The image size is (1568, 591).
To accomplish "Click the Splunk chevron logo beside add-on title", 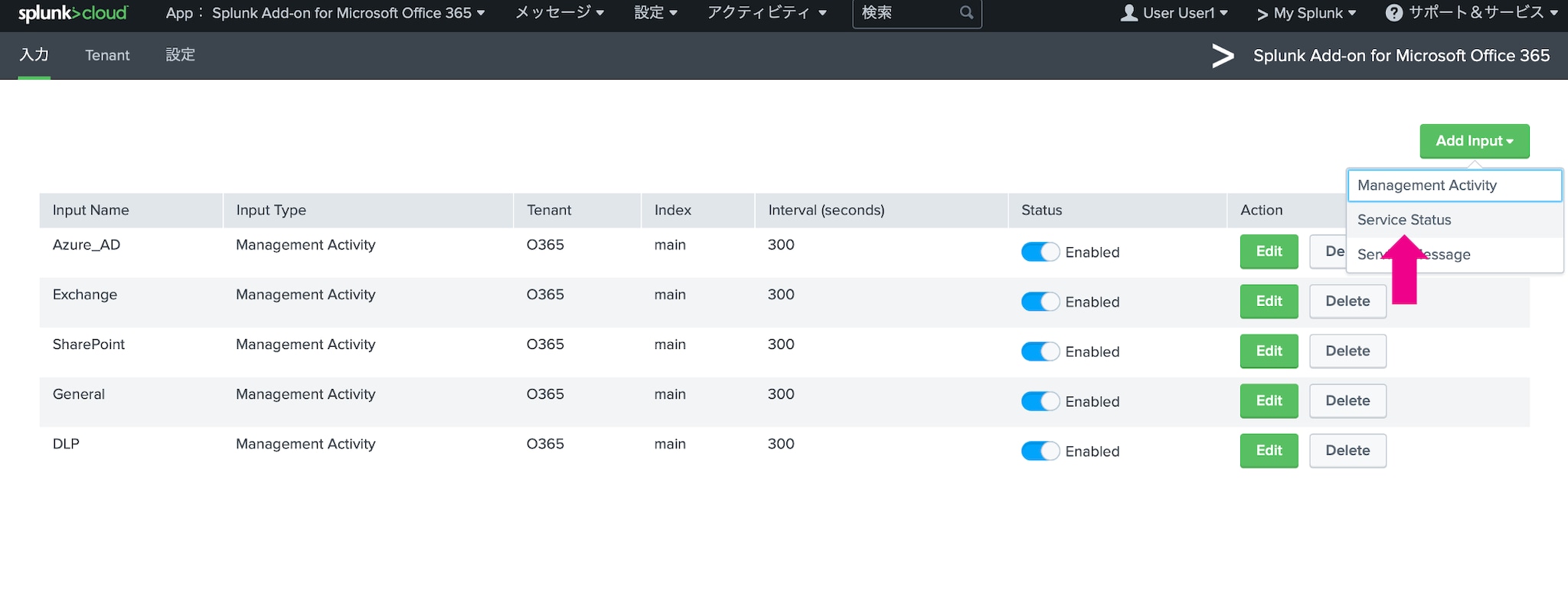I will coord(1223,55).
